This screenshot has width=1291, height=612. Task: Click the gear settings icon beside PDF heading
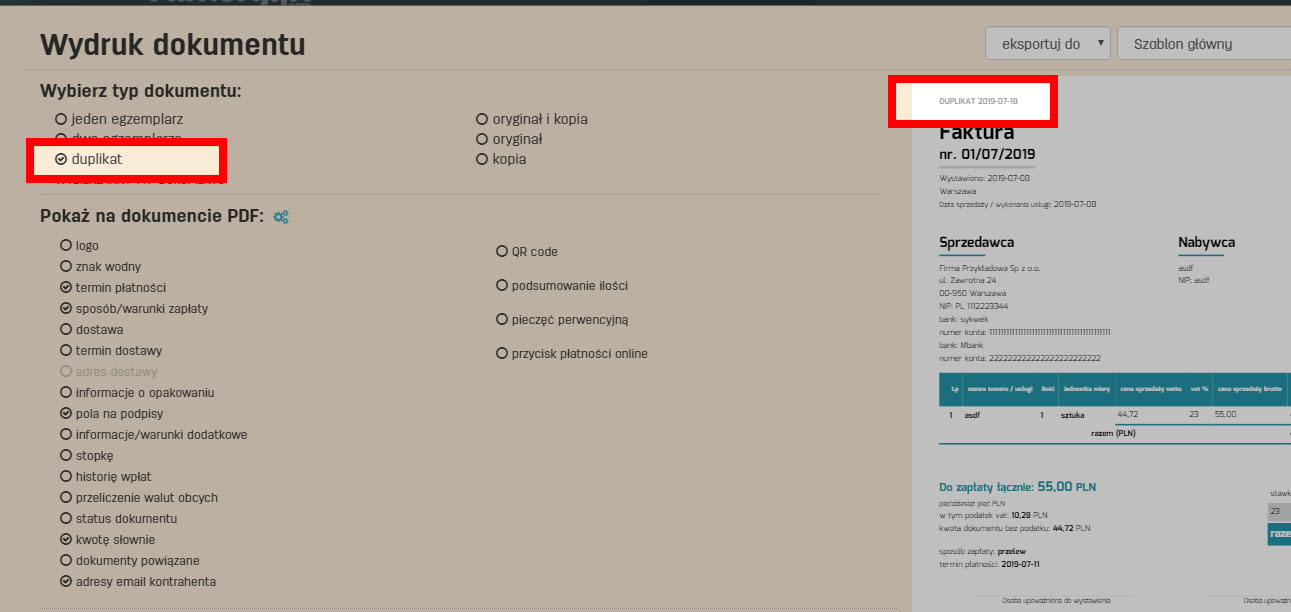pos(282,217)
